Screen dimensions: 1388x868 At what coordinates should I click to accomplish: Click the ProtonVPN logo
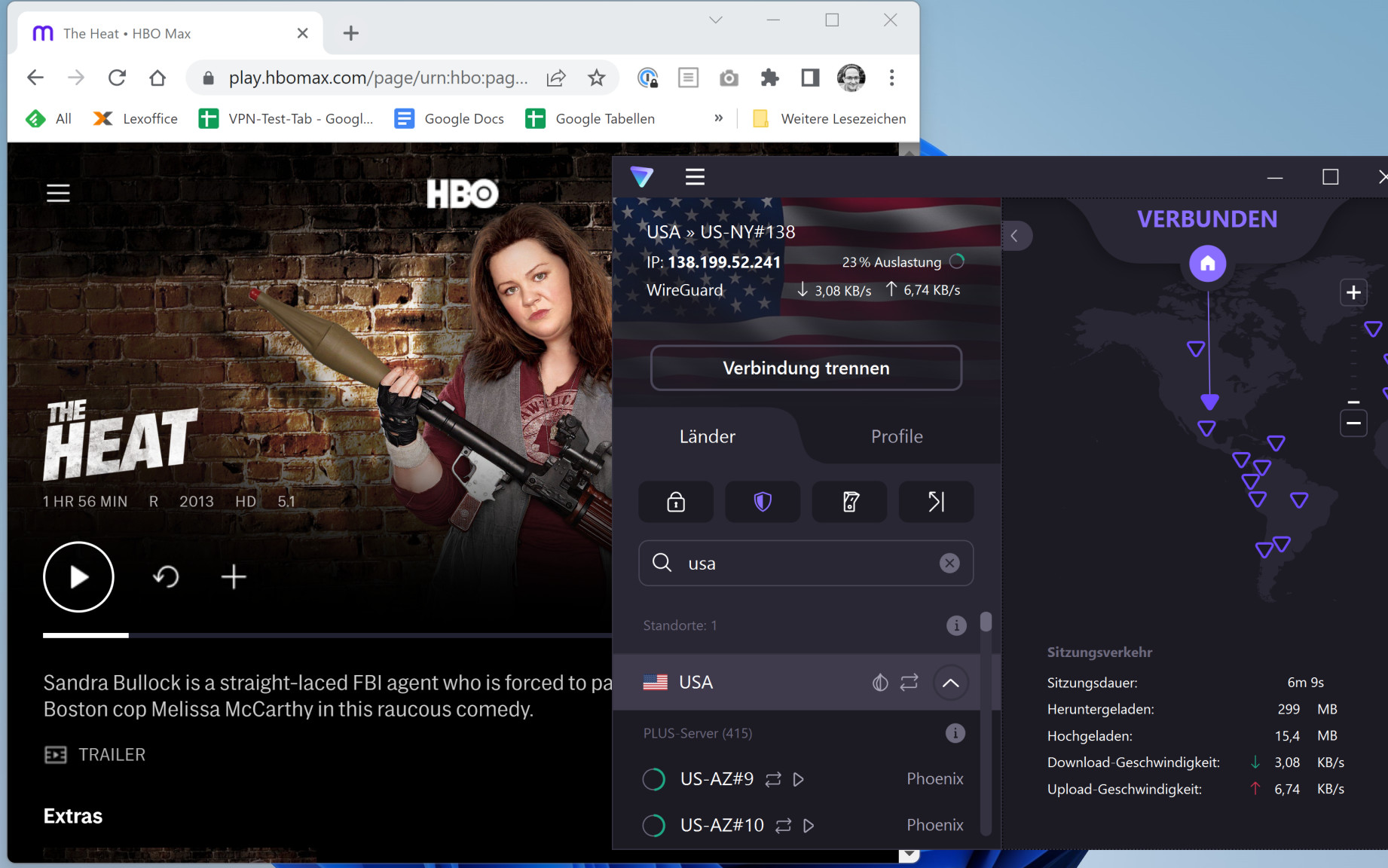coord(641,177)
